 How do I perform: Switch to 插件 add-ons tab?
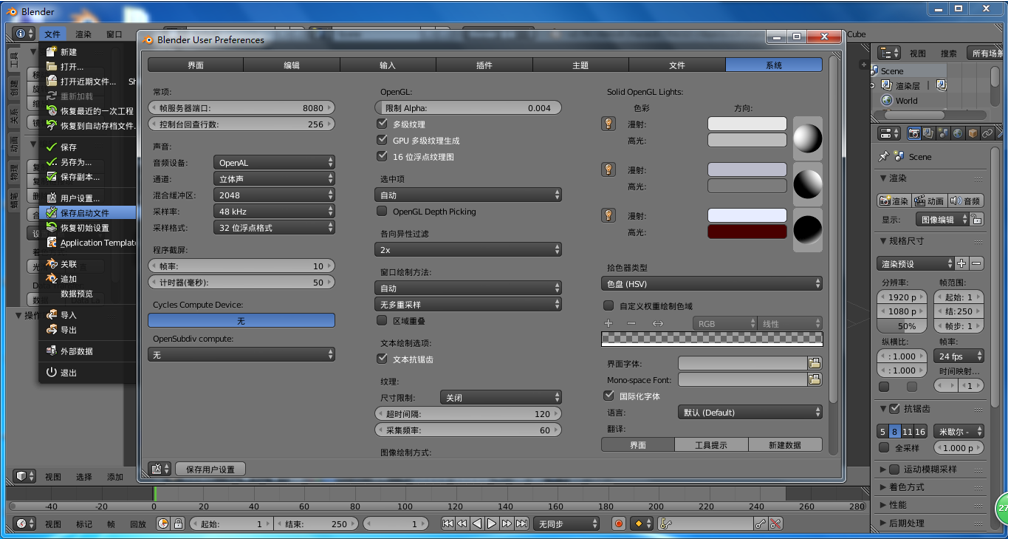coord(485,65)
